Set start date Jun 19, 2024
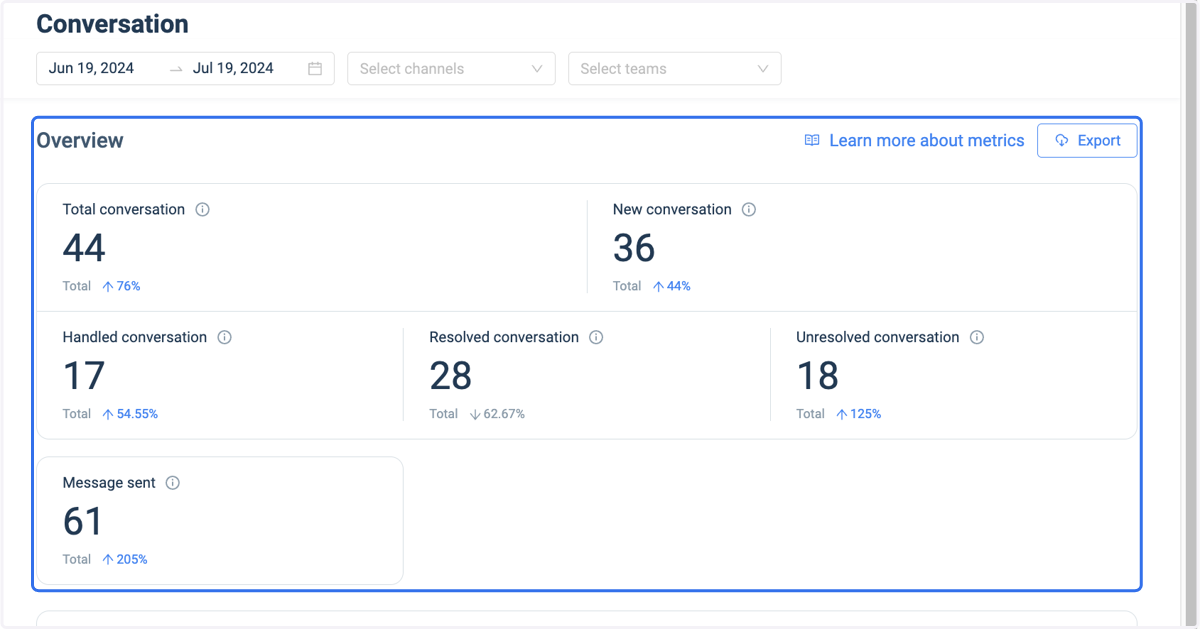This screenshot has width=1200, height=629. [91, 68]
